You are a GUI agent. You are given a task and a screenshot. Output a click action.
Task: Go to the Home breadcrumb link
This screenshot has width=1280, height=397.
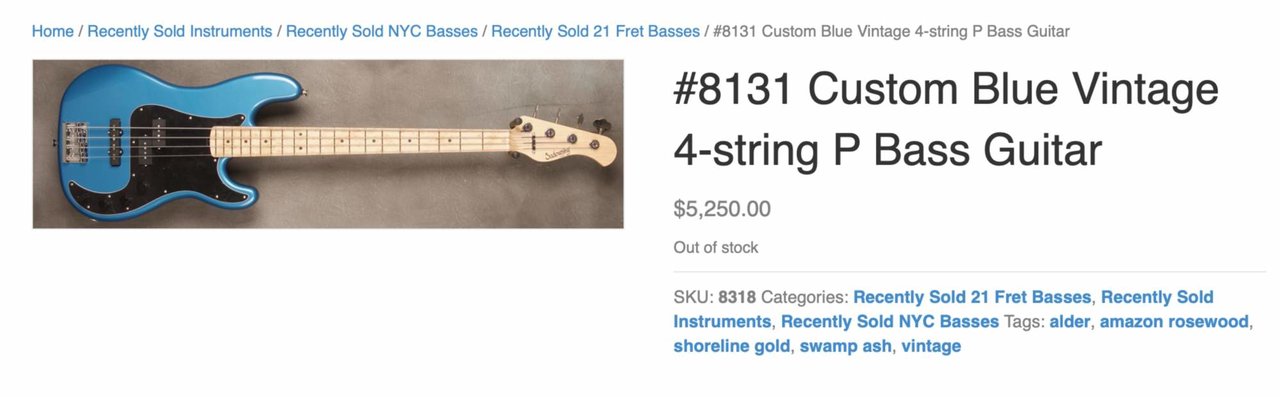pos(52,31)
